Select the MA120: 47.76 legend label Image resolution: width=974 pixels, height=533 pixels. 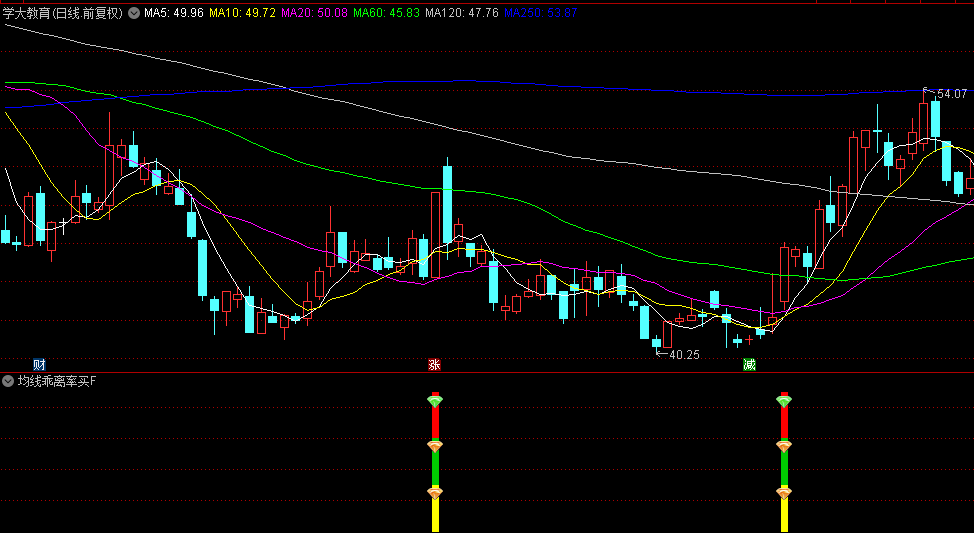coord(462,12)
